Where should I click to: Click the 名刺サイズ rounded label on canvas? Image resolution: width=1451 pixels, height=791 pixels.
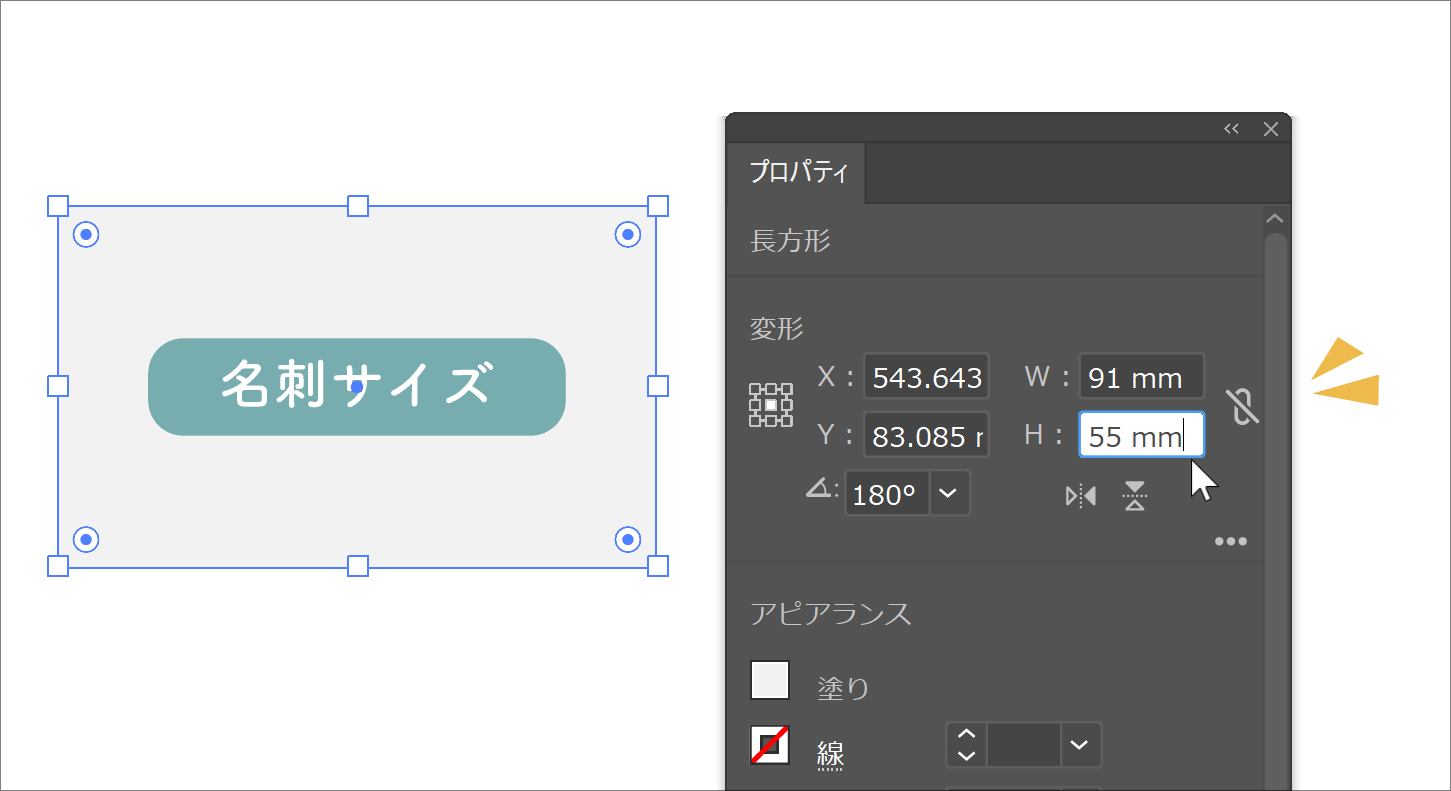pos(357,386)
